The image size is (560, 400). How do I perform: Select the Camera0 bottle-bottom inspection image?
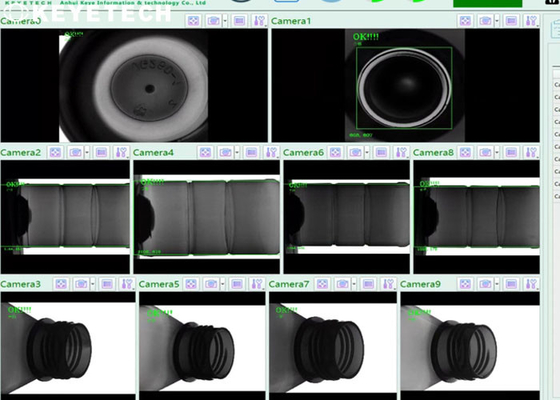(134, 86)
